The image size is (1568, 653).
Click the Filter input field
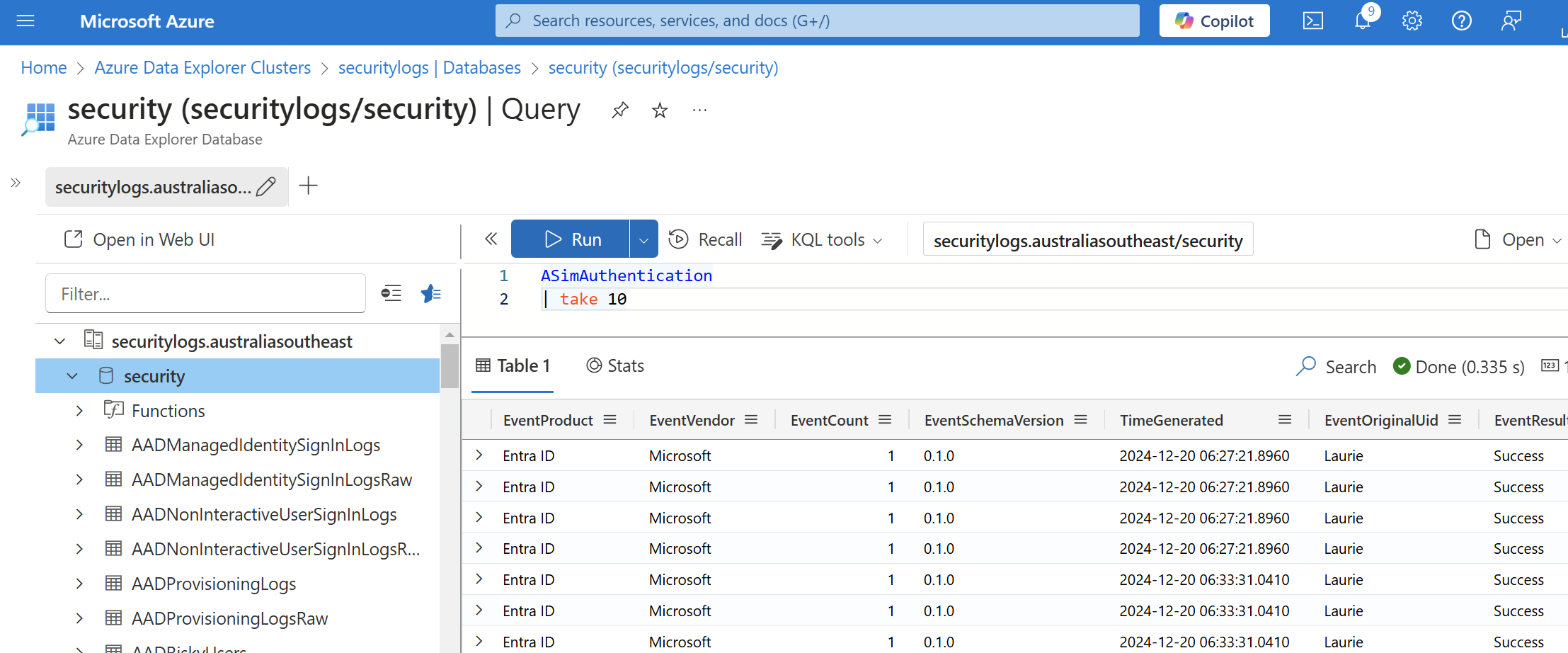[205, 293]
